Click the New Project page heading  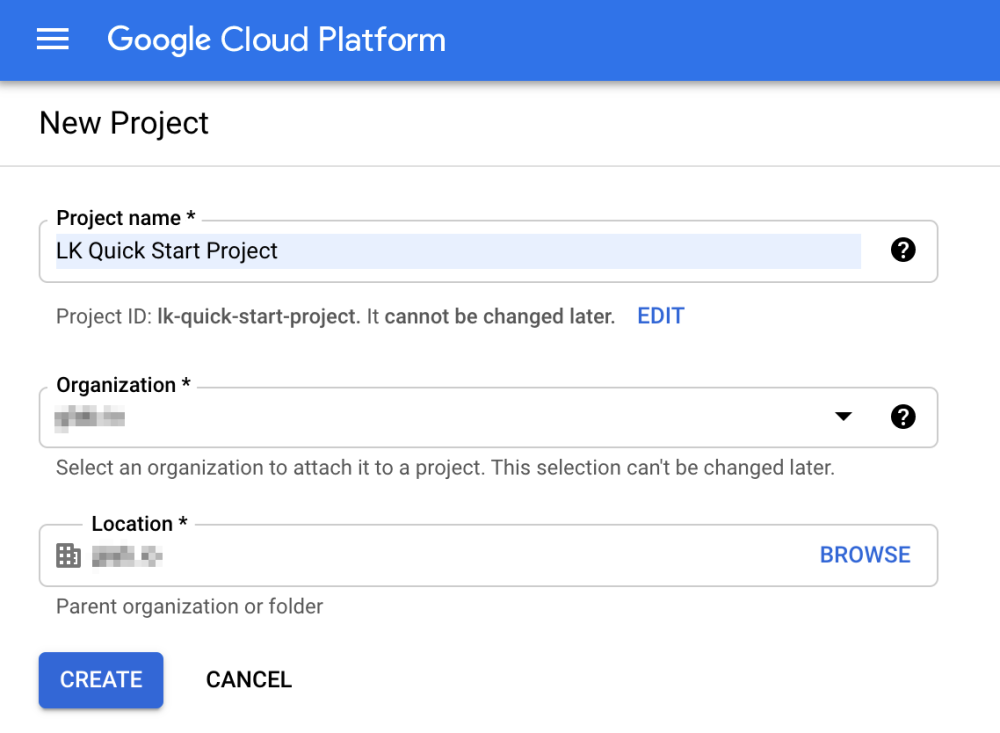pyautogui.click(x=124, y=123)
